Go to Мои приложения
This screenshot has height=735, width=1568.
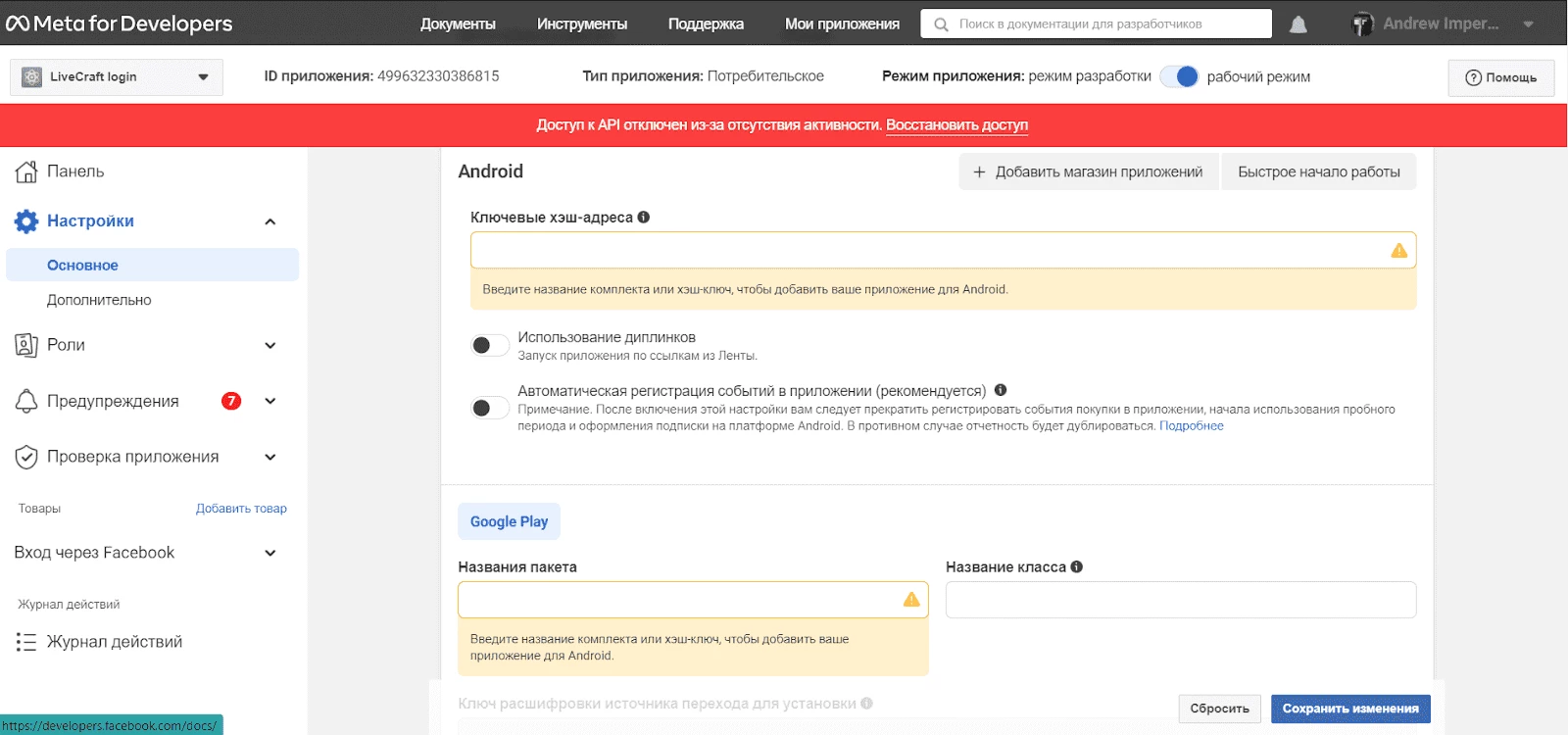click(x=842, y=24)
